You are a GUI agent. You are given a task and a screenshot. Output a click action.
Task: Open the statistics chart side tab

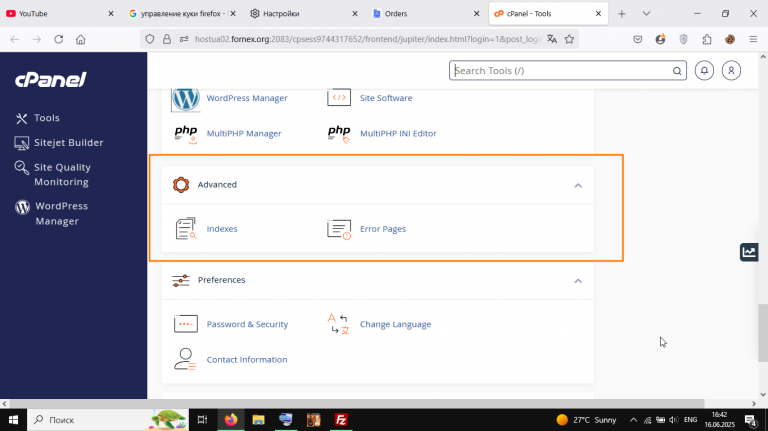tap(749, 252)
